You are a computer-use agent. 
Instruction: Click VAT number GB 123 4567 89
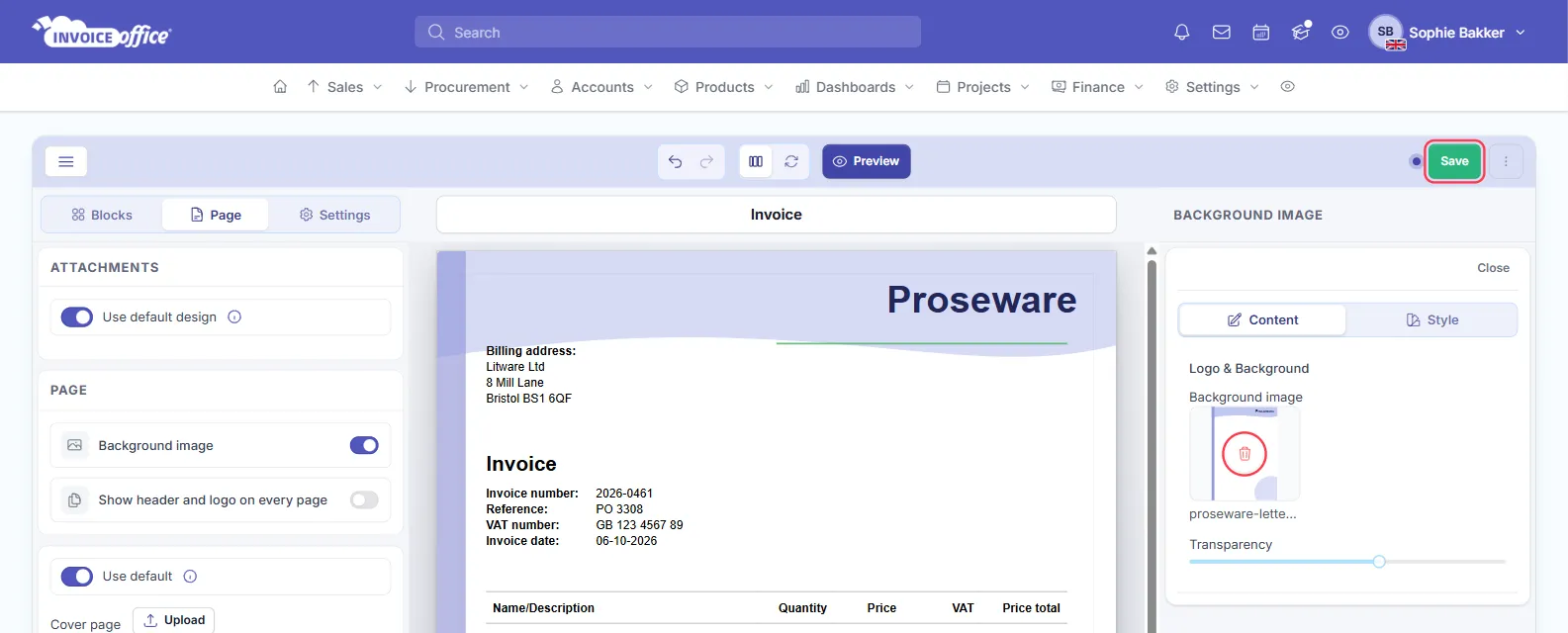point(639,525)
